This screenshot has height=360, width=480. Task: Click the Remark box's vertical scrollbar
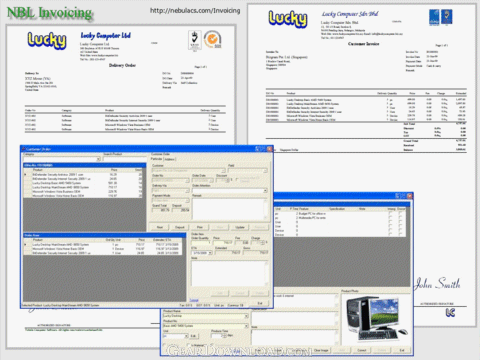[x=266, y=209]
